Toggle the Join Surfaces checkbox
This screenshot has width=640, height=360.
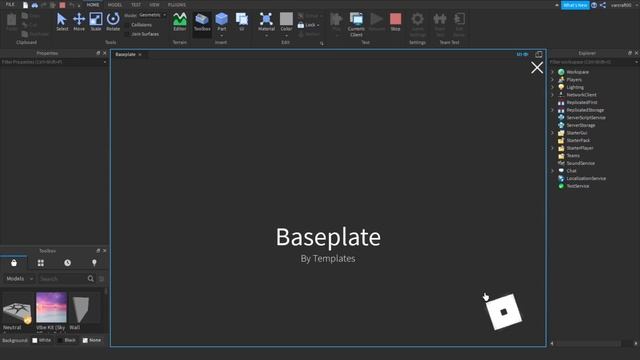[x=127, y=34]
